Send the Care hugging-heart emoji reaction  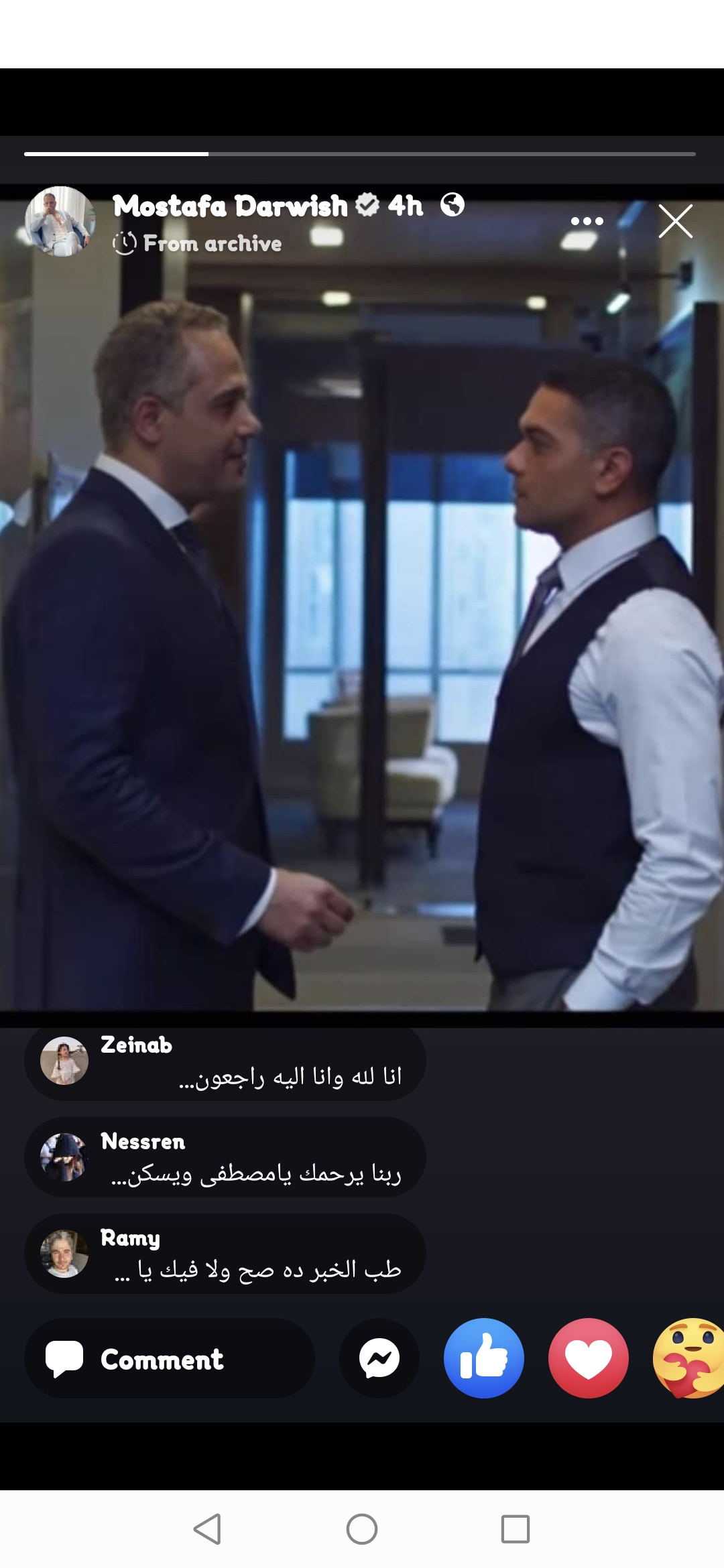(689, 1358)
